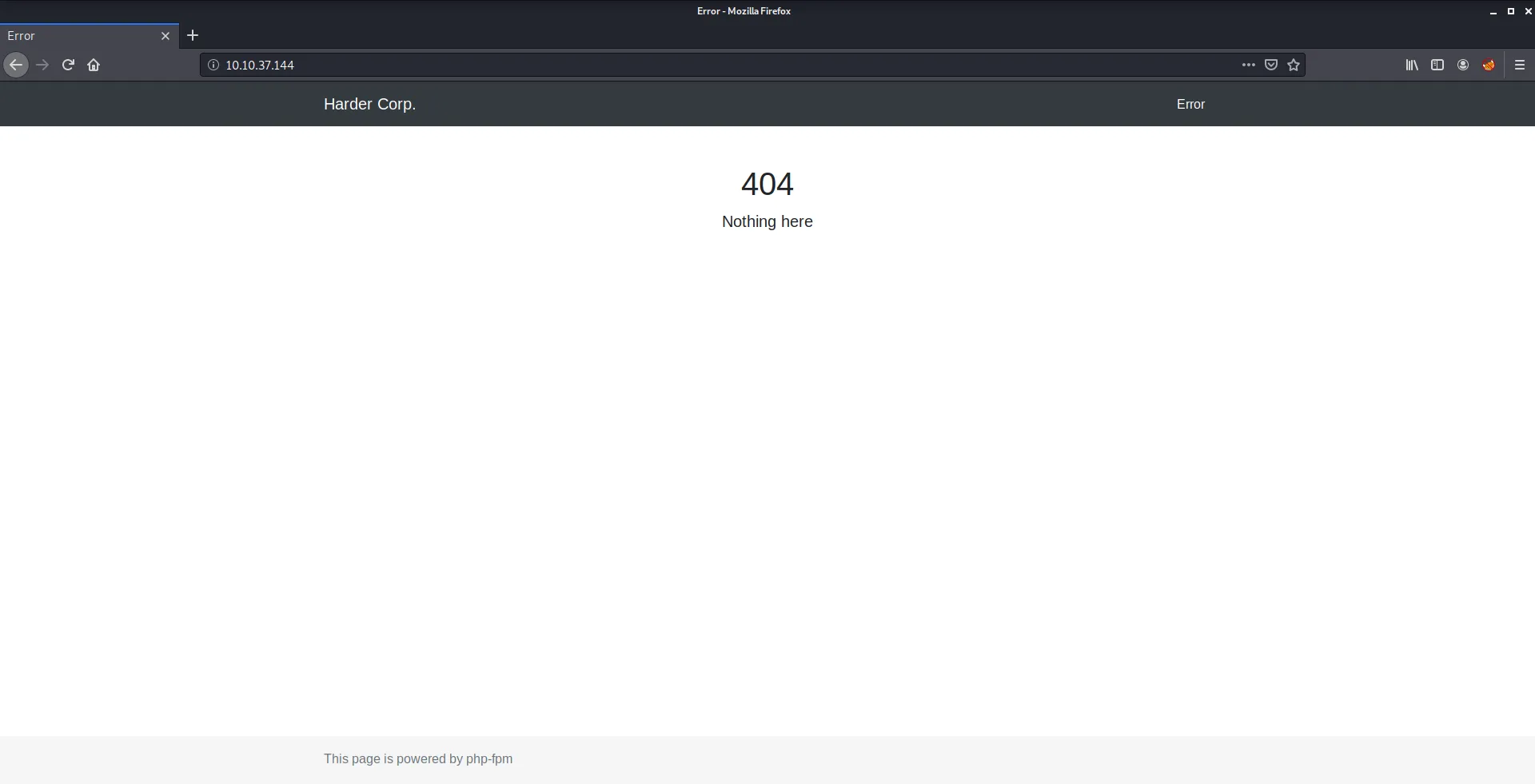
Task: Open the Library panel
Action: coord(1412,65)
